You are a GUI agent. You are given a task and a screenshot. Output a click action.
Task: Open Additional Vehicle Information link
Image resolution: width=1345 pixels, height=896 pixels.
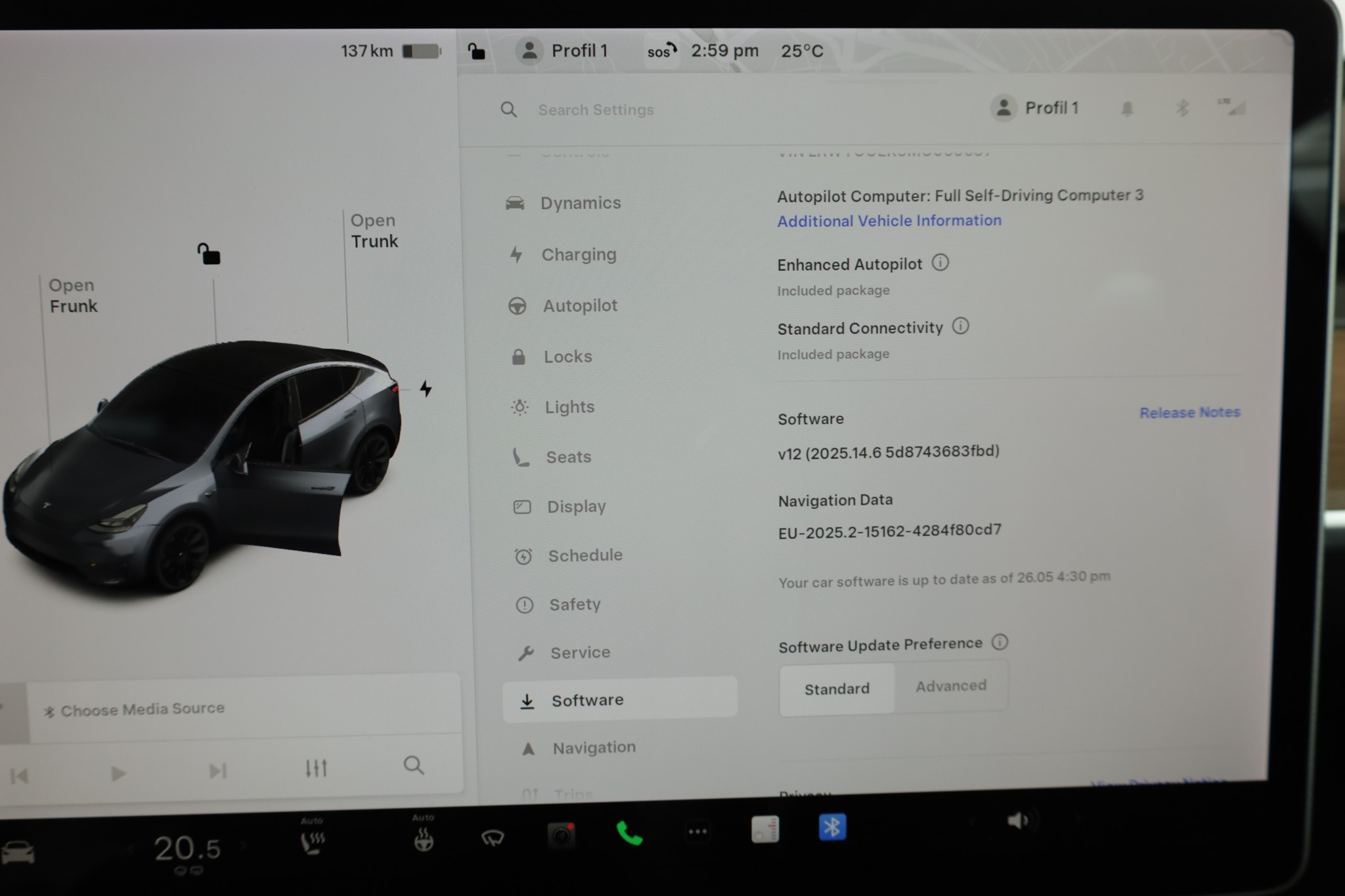pos(889,221)
